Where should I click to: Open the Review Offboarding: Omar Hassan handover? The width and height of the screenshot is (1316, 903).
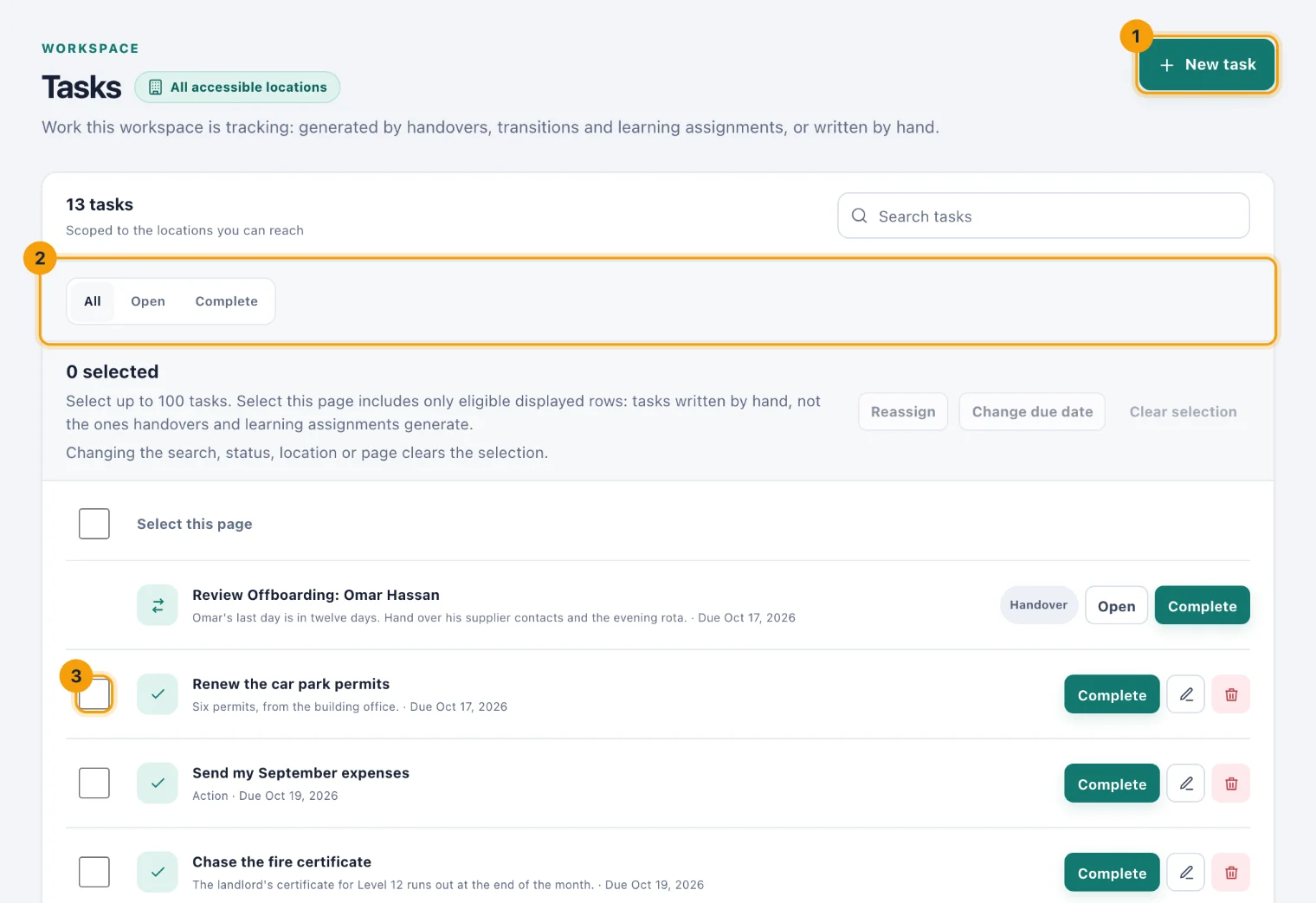pyautogui.click(x=1116, y=605)
